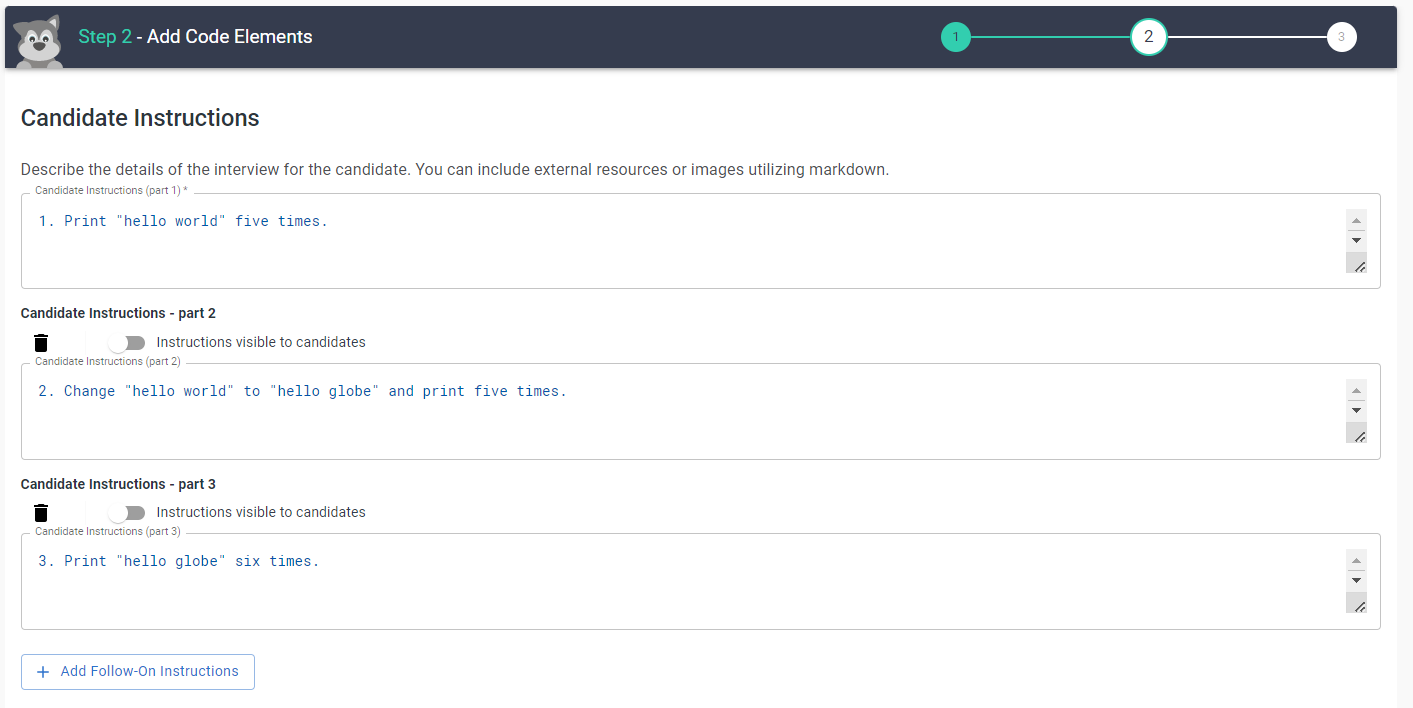Viewport: 1413px width, 708px height.
Task: Toggle part 2 instructions visible to candidates
Action: tap(127, 343)
